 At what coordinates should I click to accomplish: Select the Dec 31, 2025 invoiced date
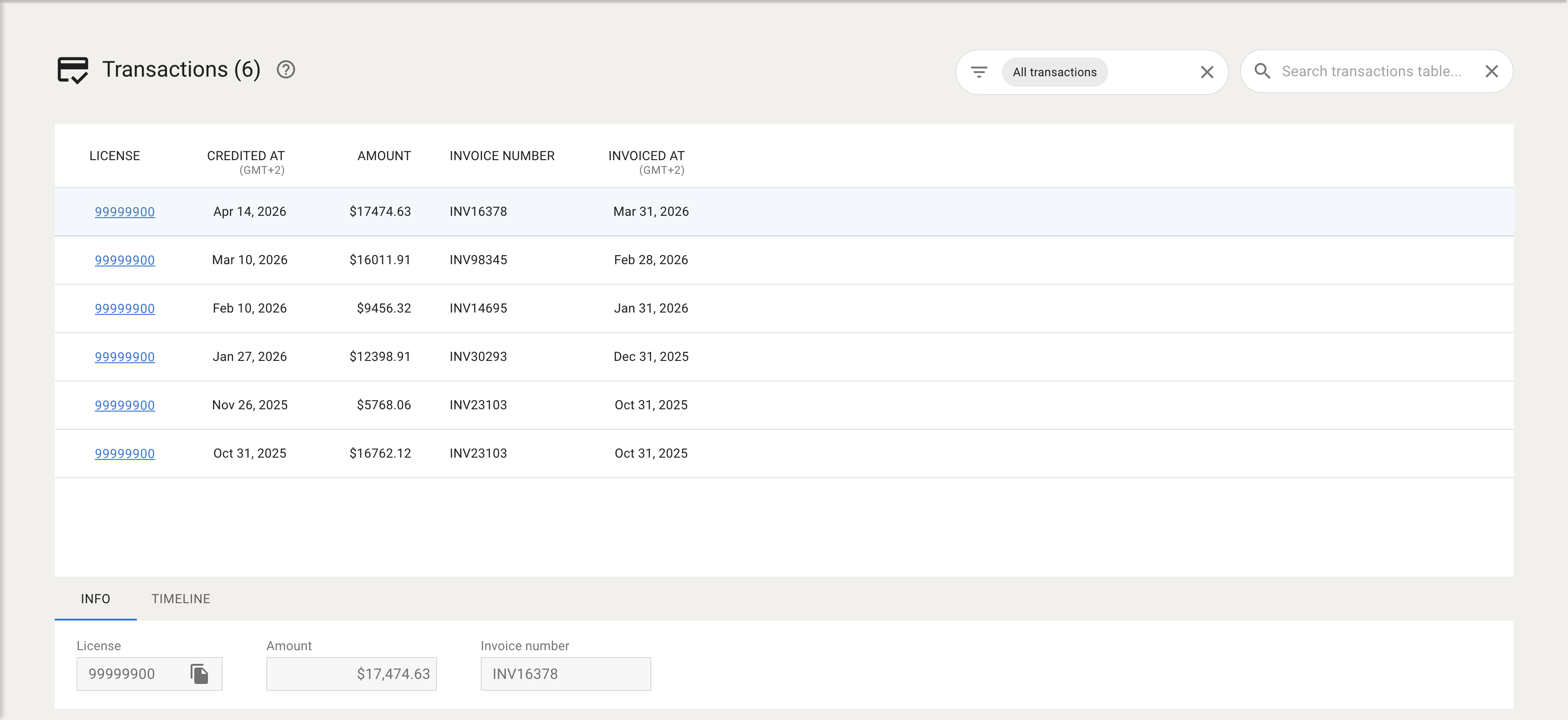coord(651,356)
